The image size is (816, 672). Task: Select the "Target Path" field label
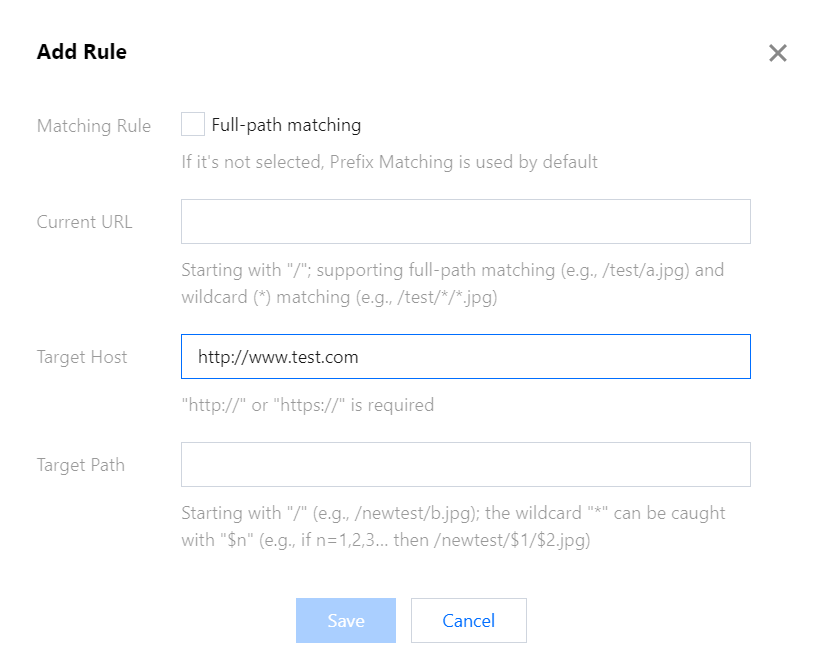pos(81,465)
